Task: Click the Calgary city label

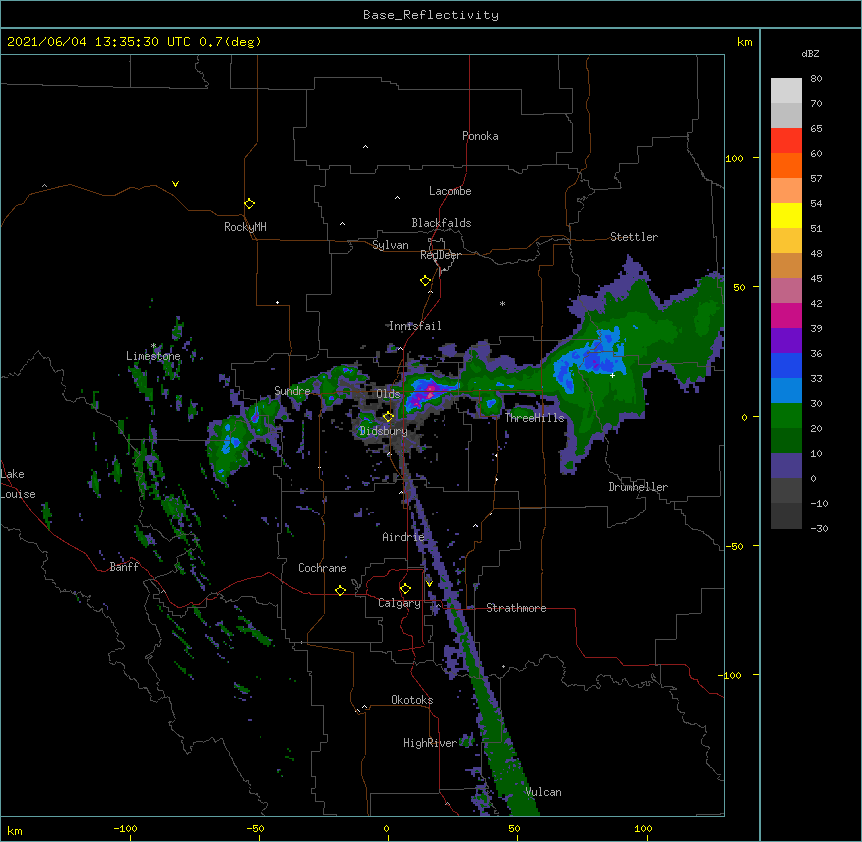Action: (x=400, y=603)
